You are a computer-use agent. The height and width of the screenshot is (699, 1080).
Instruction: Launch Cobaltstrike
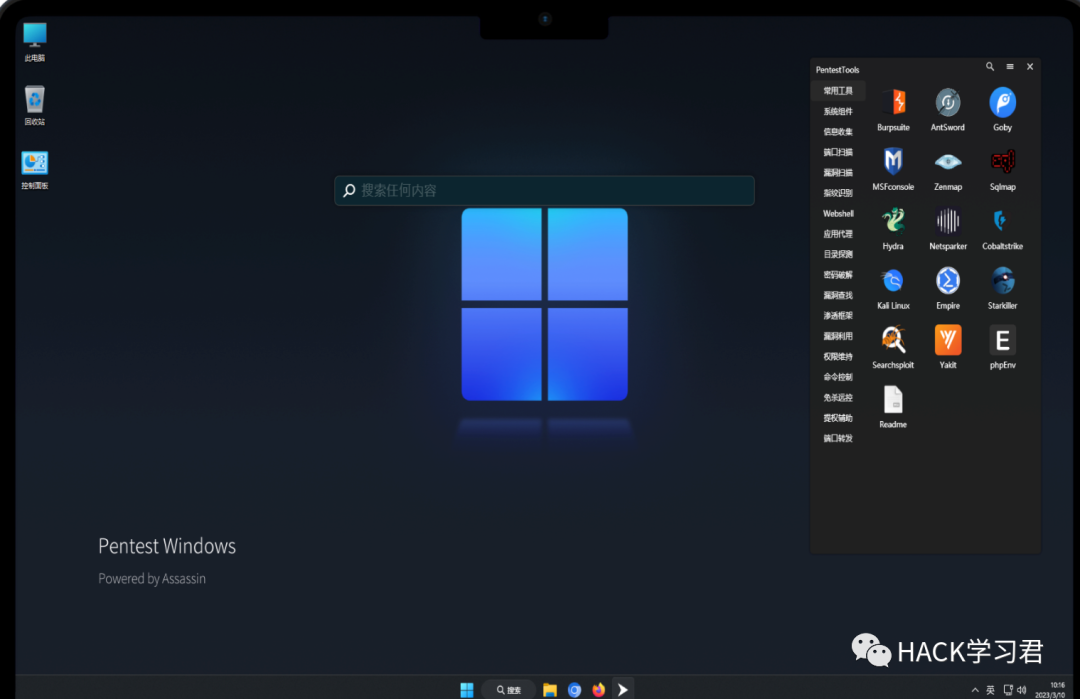1002,229
